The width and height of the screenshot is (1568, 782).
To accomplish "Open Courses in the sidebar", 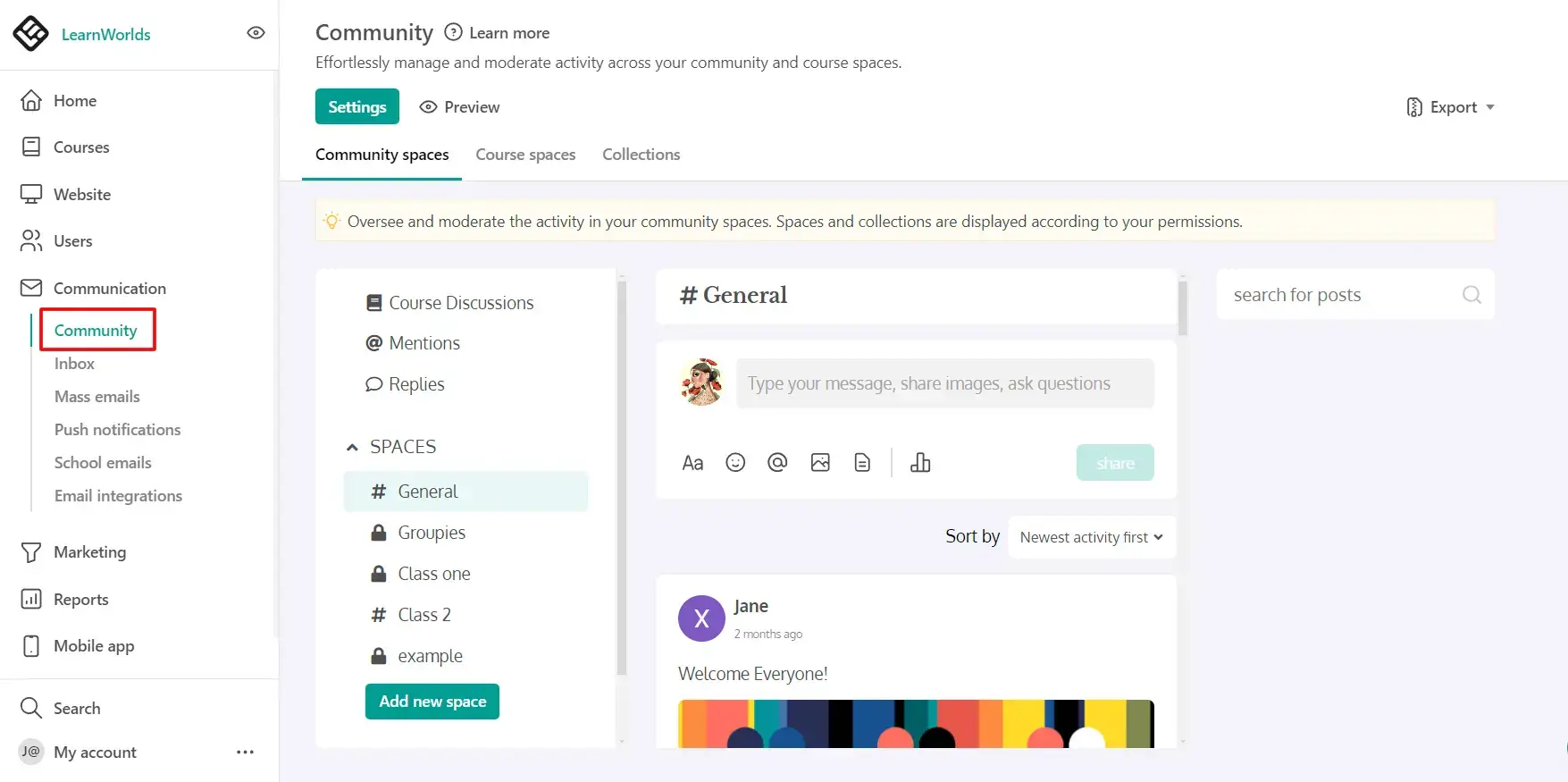I will click(x=81, y=147).
